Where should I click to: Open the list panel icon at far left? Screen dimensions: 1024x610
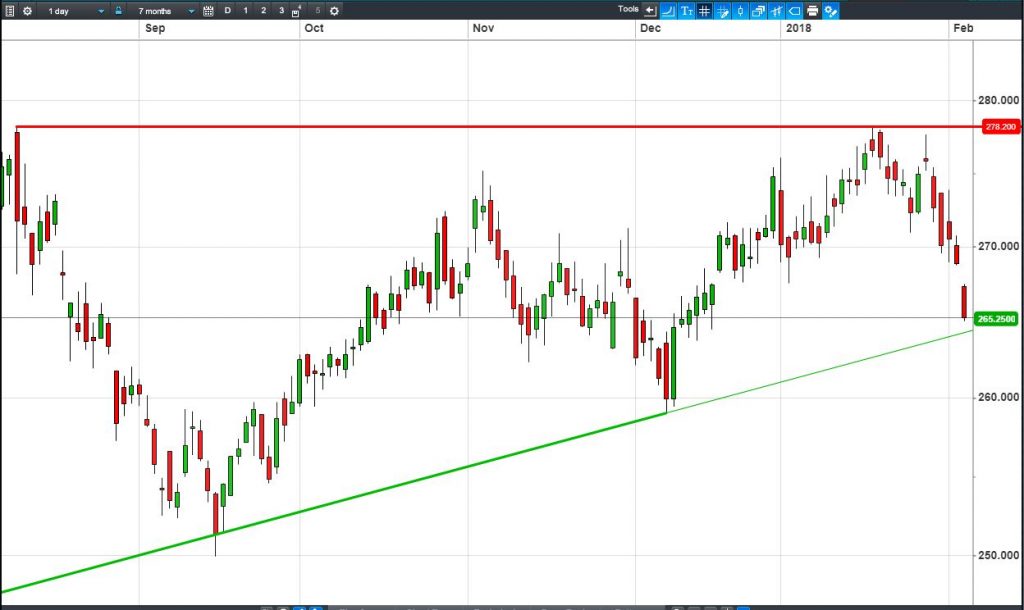pos(10,10)
